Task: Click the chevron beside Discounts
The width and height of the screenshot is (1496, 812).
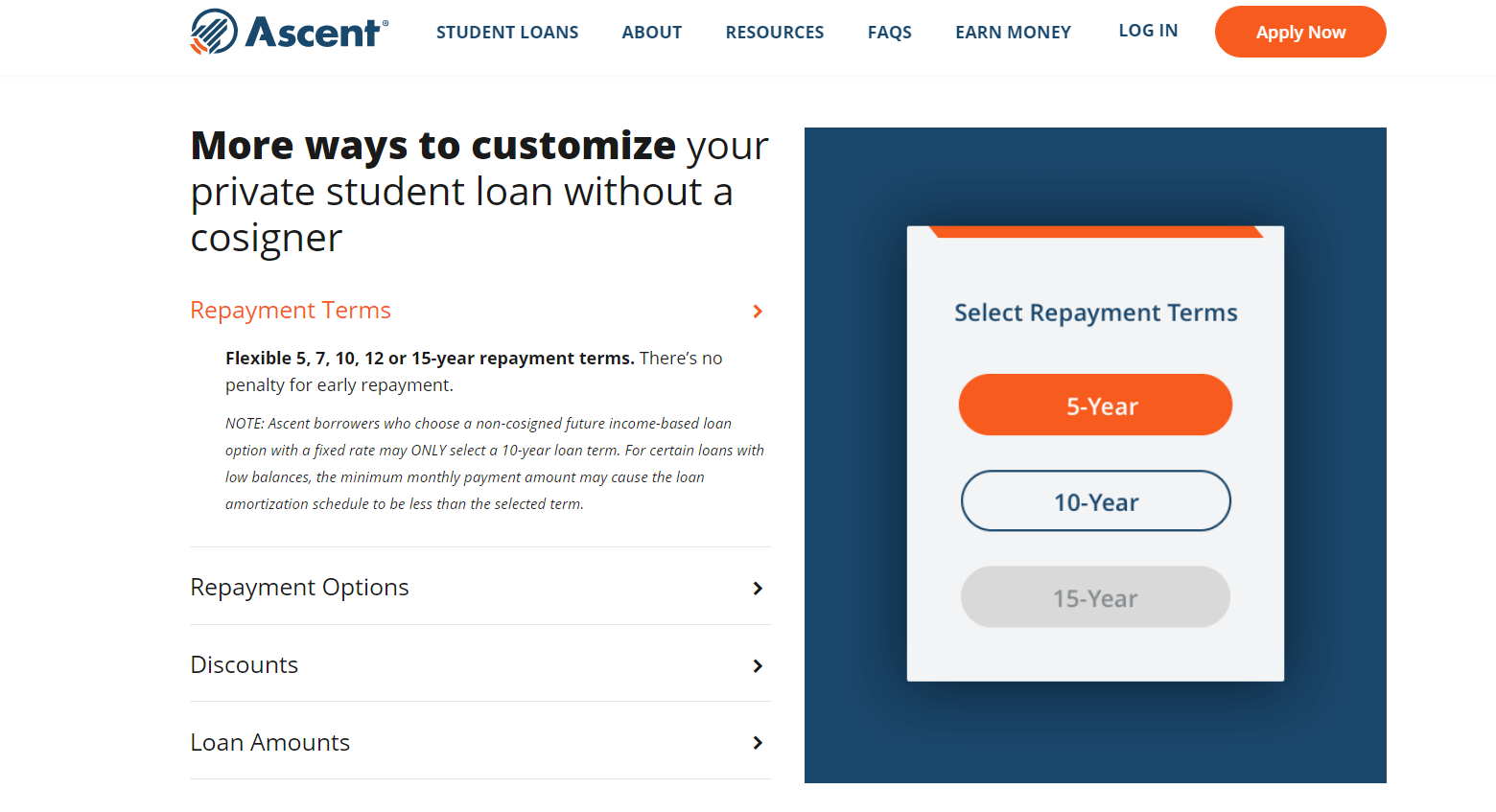Action: [x=758, y=665]
